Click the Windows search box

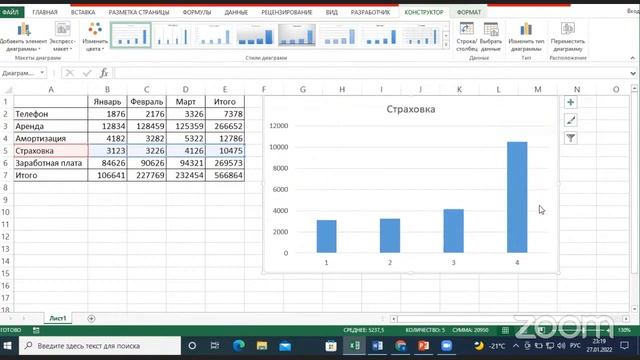click(x=100, y=346)
